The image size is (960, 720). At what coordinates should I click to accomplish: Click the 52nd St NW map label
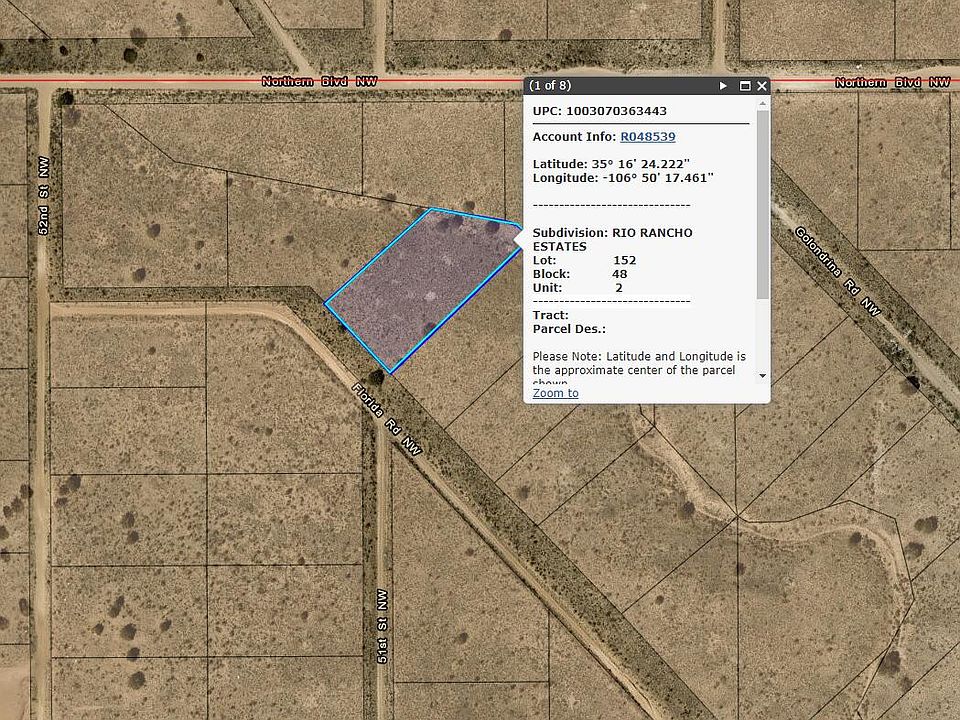[43, 195]
